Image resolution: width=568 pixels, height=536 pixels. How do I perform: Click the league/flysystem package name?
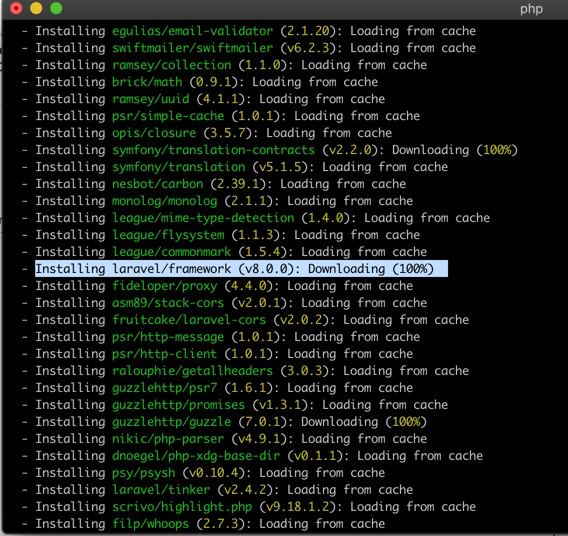tap(168, 235)
